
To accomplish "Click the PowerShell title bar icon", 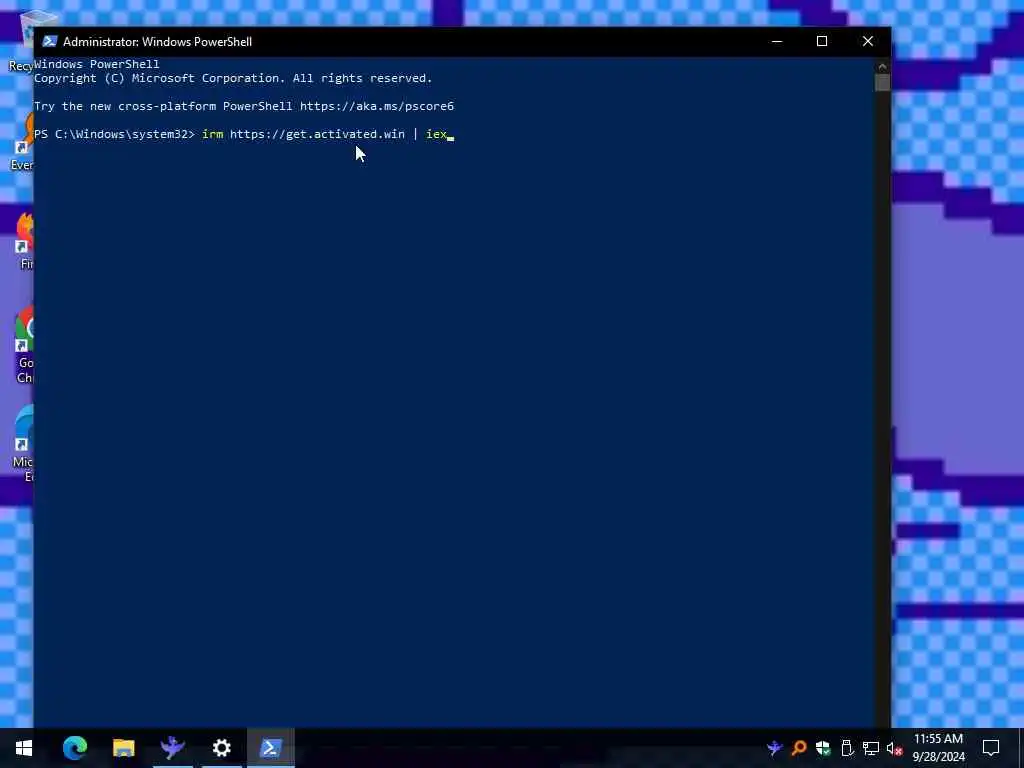I will 50,41.
